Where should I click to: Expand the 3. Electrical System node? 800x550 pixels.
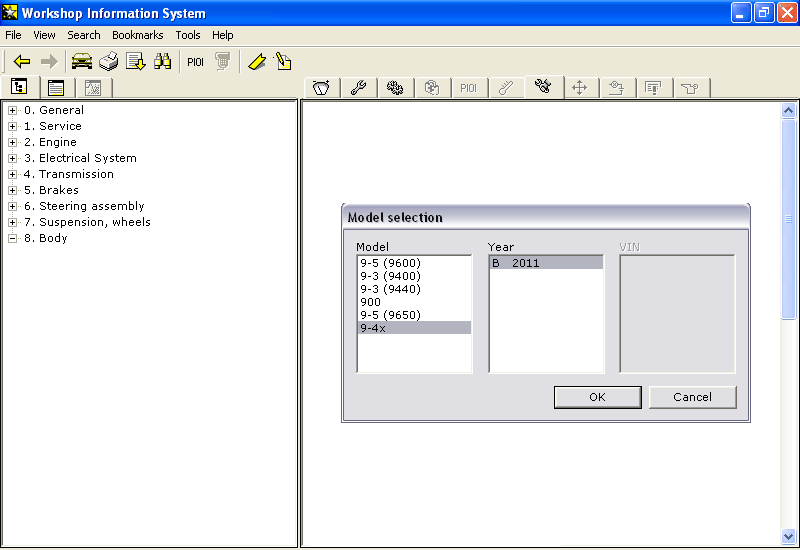click(12, 158)
